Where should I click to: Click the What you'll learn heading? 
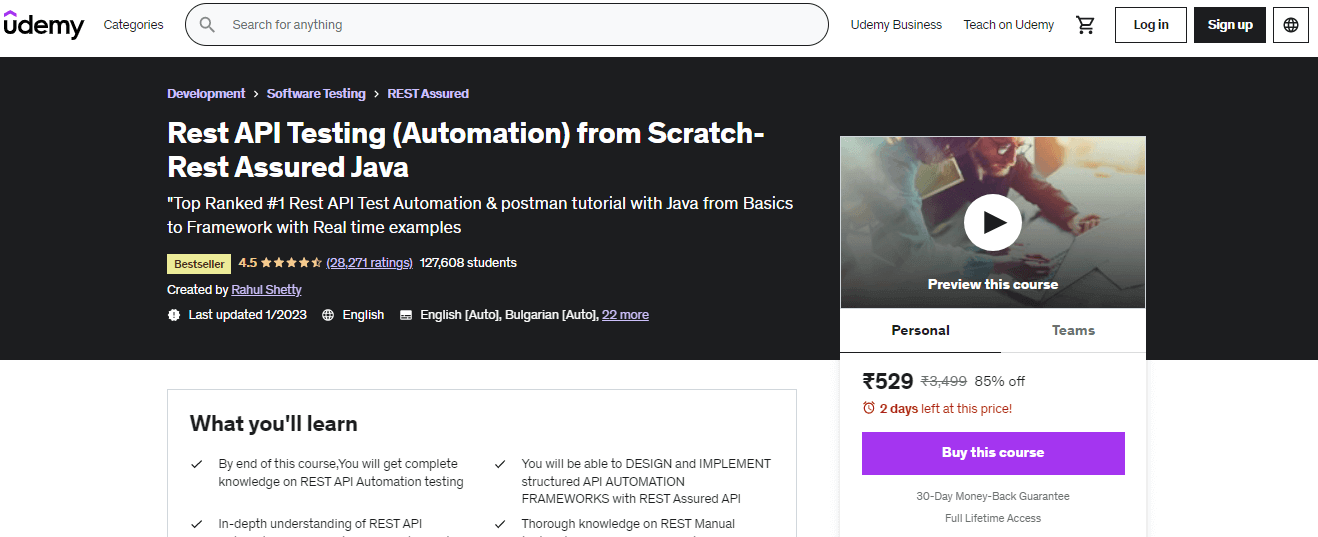(x=273, y=424)
